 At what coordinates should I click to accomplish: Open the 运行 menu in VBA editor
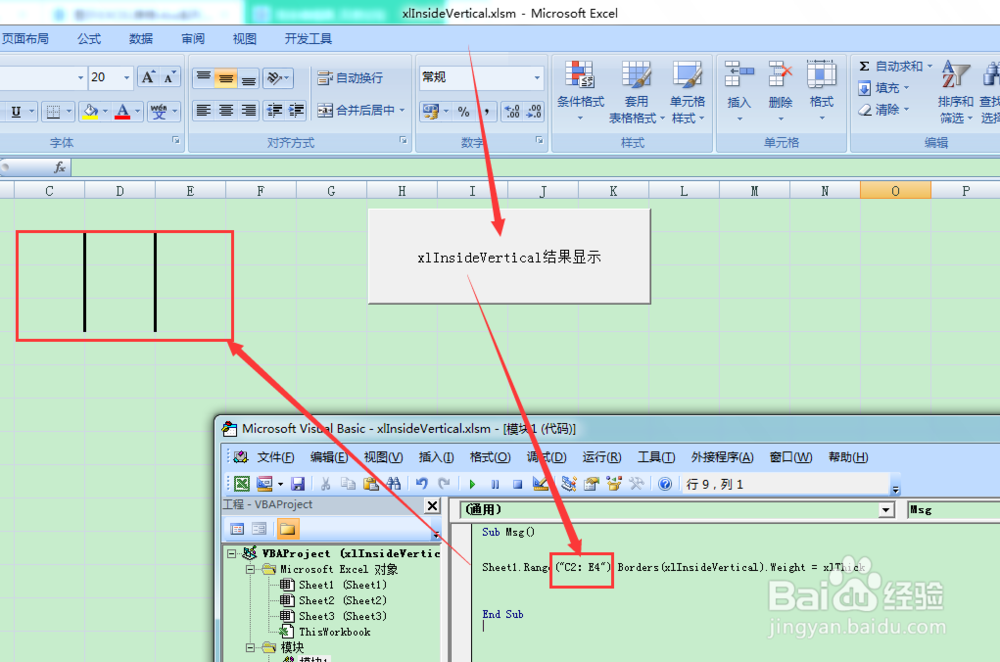(601, 457)
